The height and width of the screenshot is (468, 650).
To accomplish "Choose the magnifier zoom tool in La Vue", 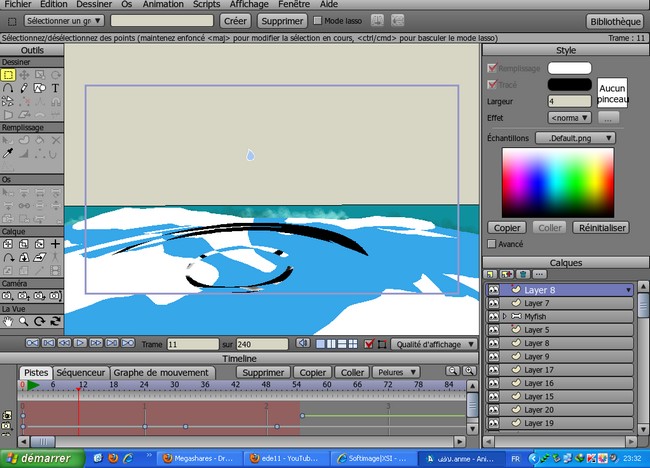I will point(23,322).
